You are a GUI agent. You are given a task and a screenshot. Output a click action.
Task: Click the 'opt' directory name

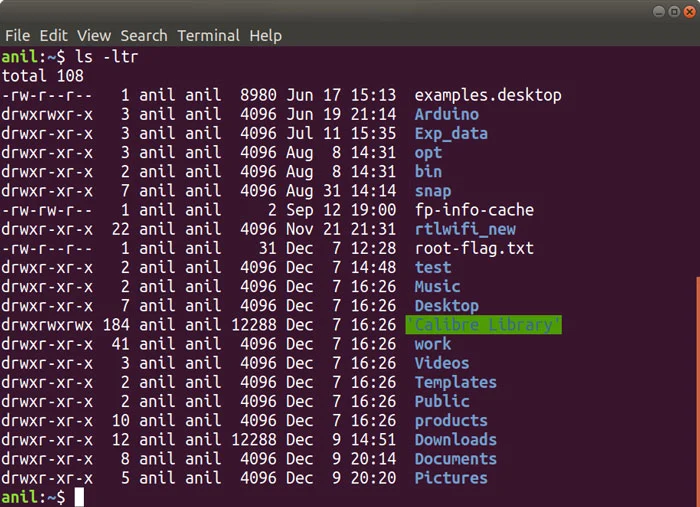coord(428,153)
